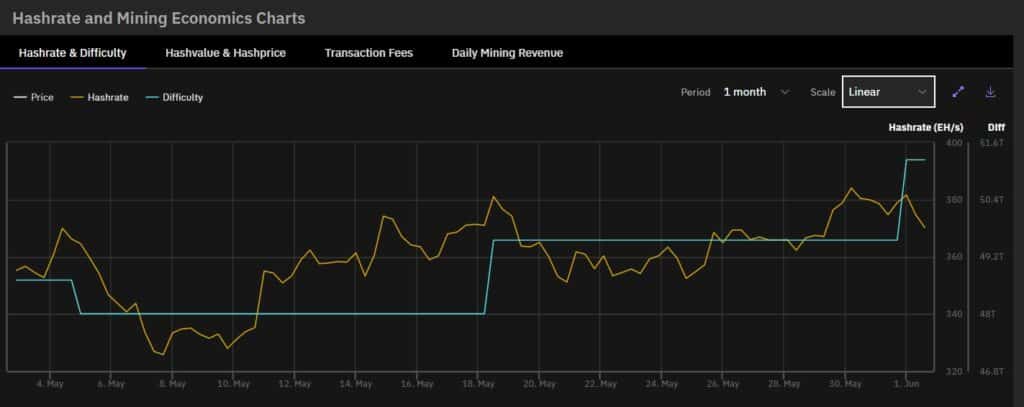Click the 18. May date label

(x=478, y=384)
